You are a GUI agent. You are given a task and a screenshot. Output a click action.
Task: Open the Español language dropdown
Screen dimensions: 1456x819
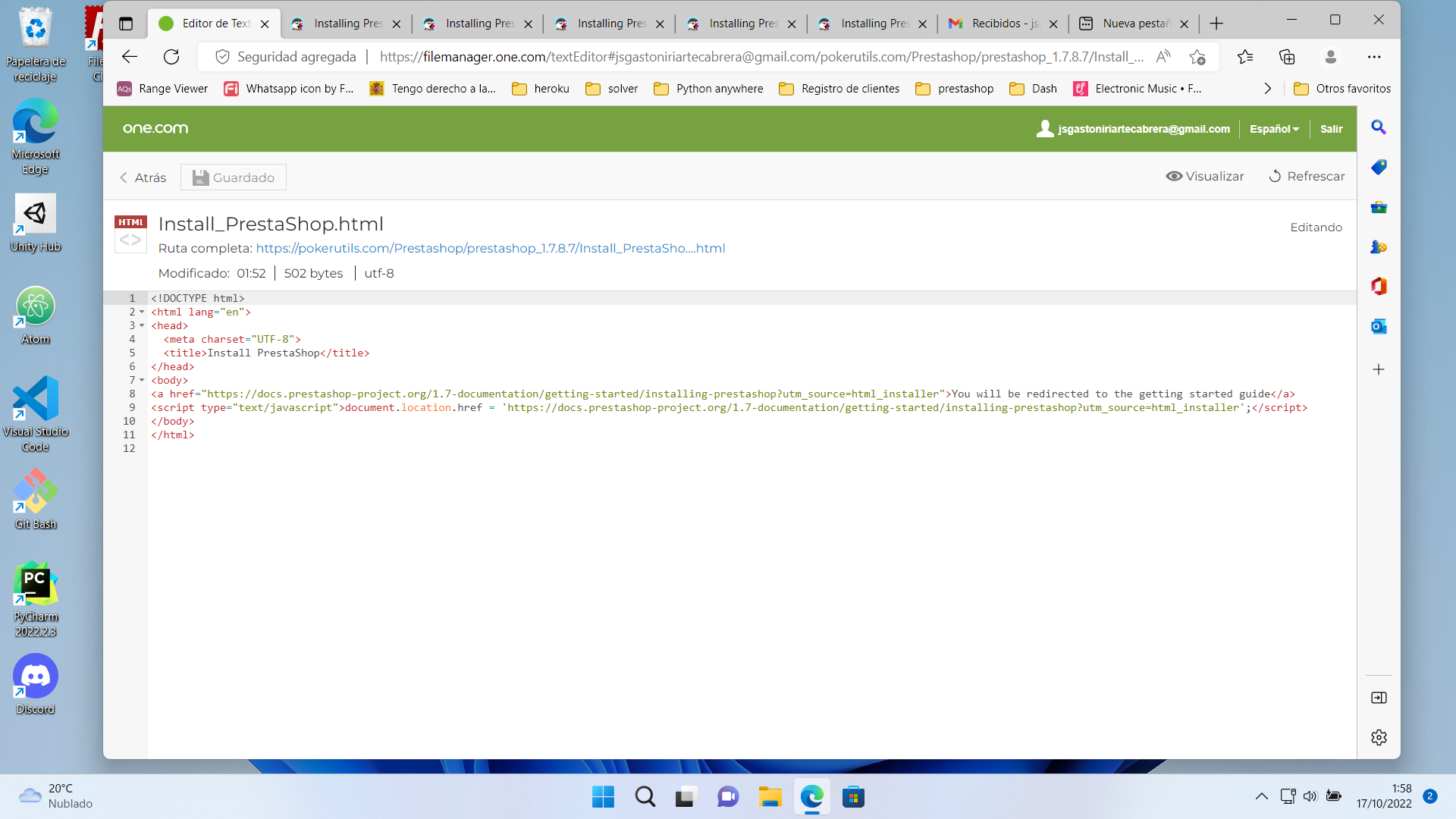click(1274, 129)
